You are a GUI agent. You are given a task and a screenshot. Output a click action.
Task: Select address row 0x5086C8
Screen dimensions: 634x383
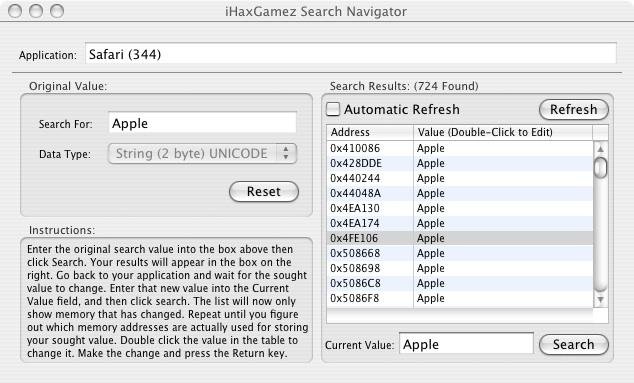coord(460,283)
